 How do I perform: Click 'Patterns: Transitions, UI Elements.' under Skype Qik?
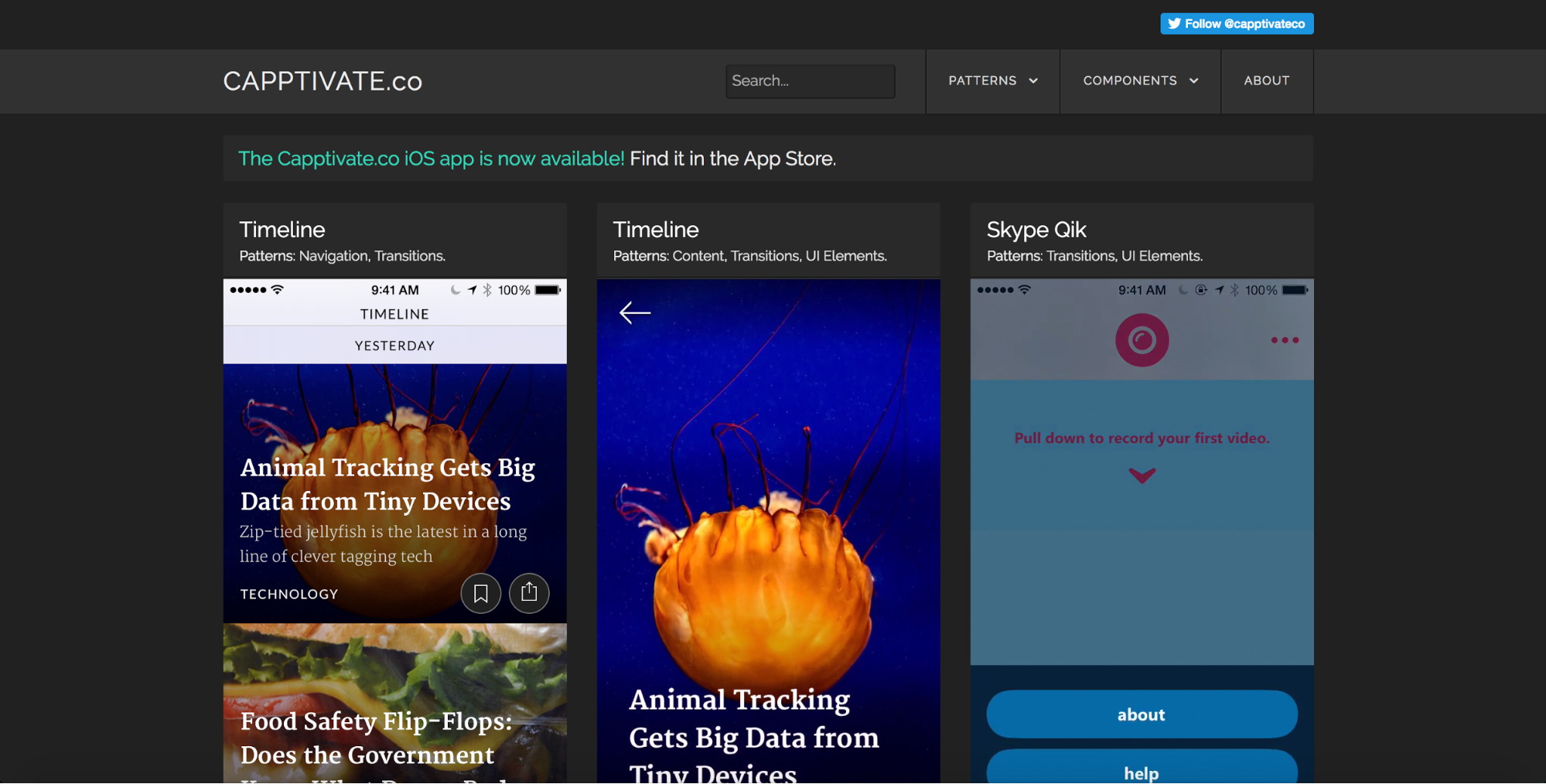coord(1094,256)
